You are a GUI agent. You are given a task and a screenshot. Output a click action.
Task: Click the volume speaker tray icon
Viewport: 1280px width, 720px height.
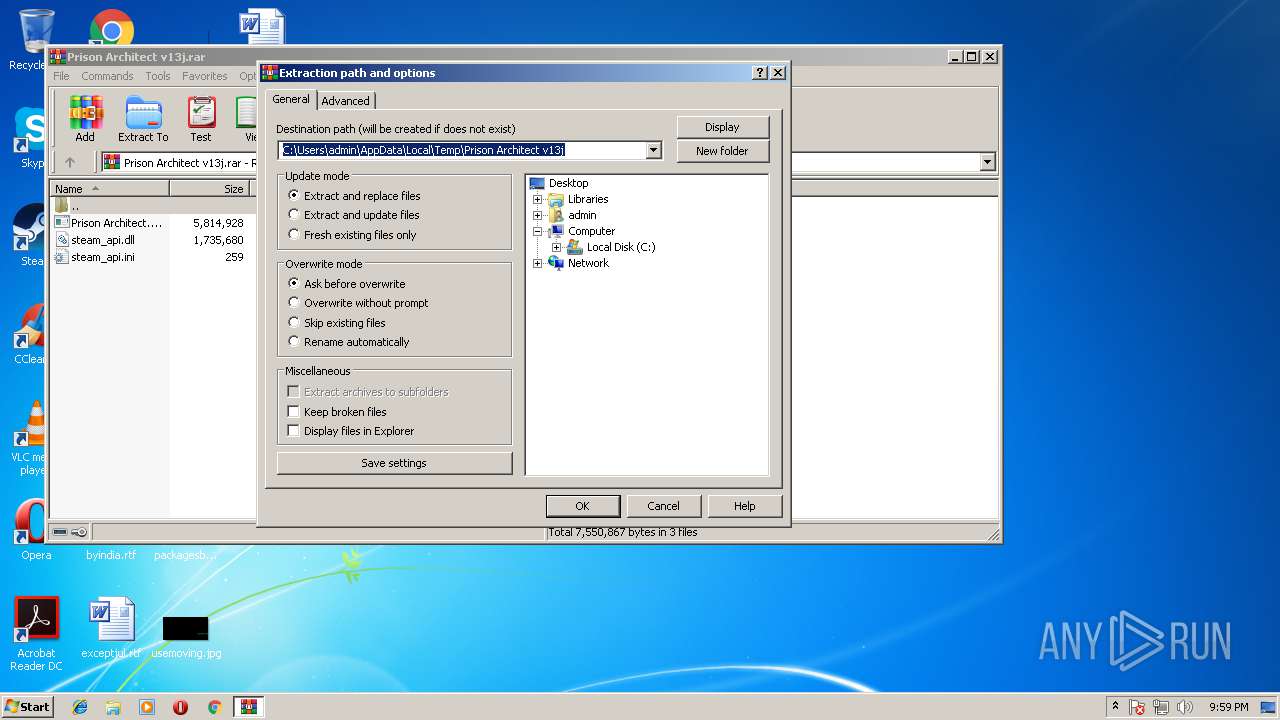(x=1185, y=707)
